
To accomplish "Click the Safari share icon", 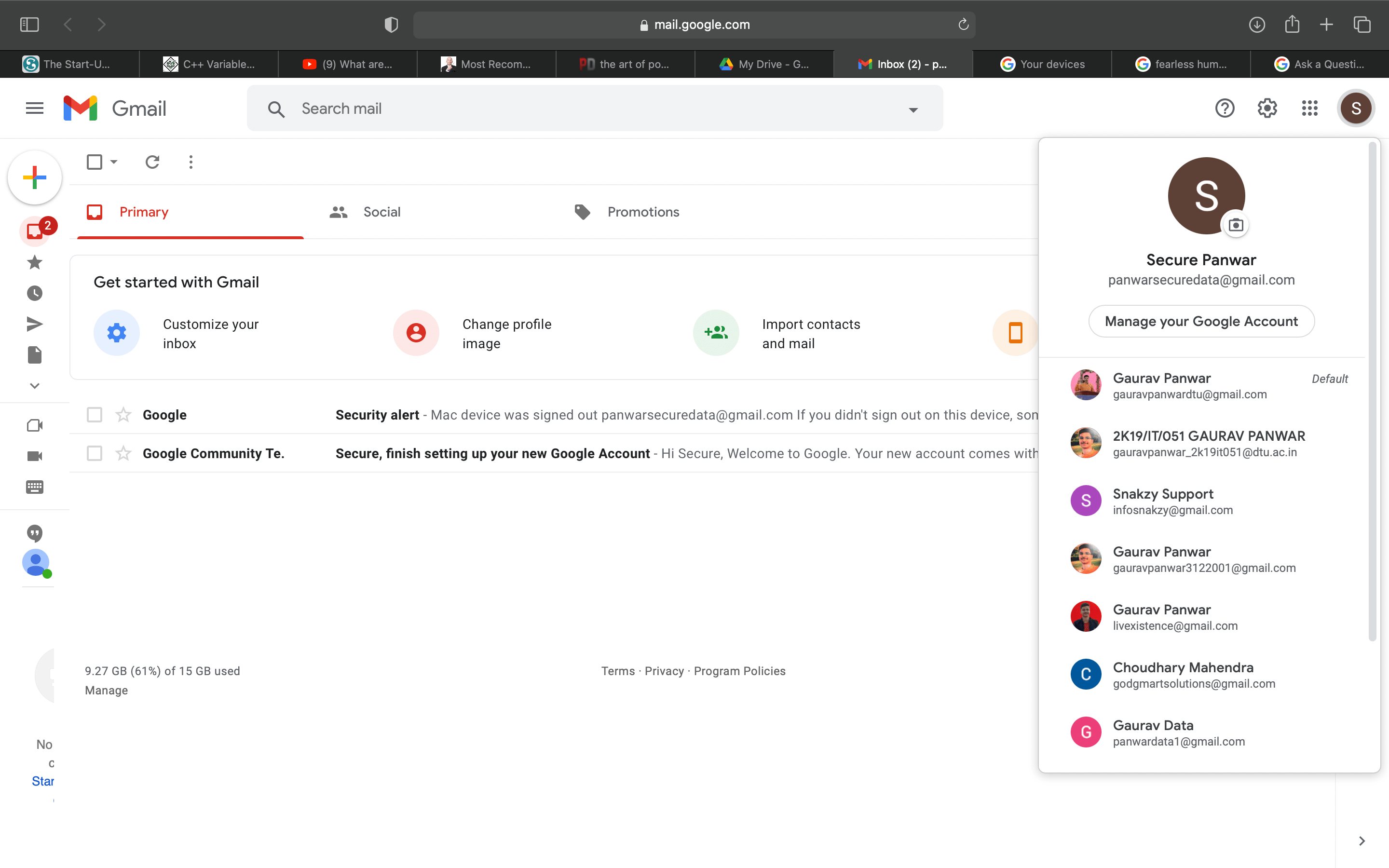I will (x=1292, y=24).
